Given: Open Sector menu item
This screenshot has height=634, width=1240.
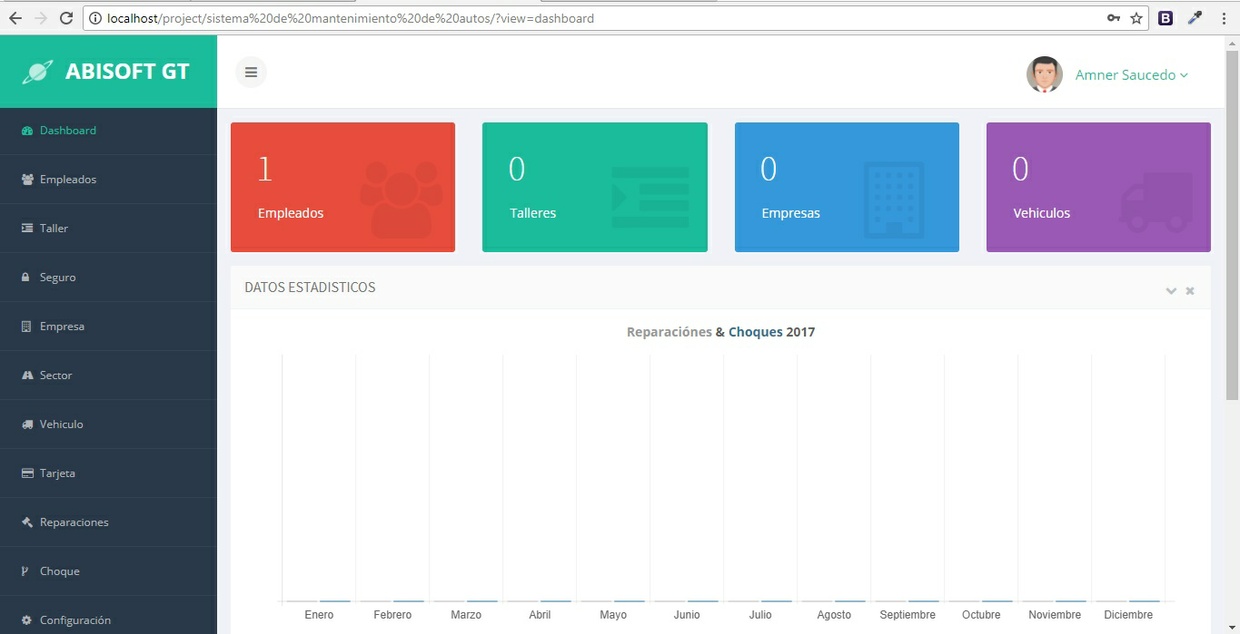Looking at the screenshot, I should click(x=108, y=376).
